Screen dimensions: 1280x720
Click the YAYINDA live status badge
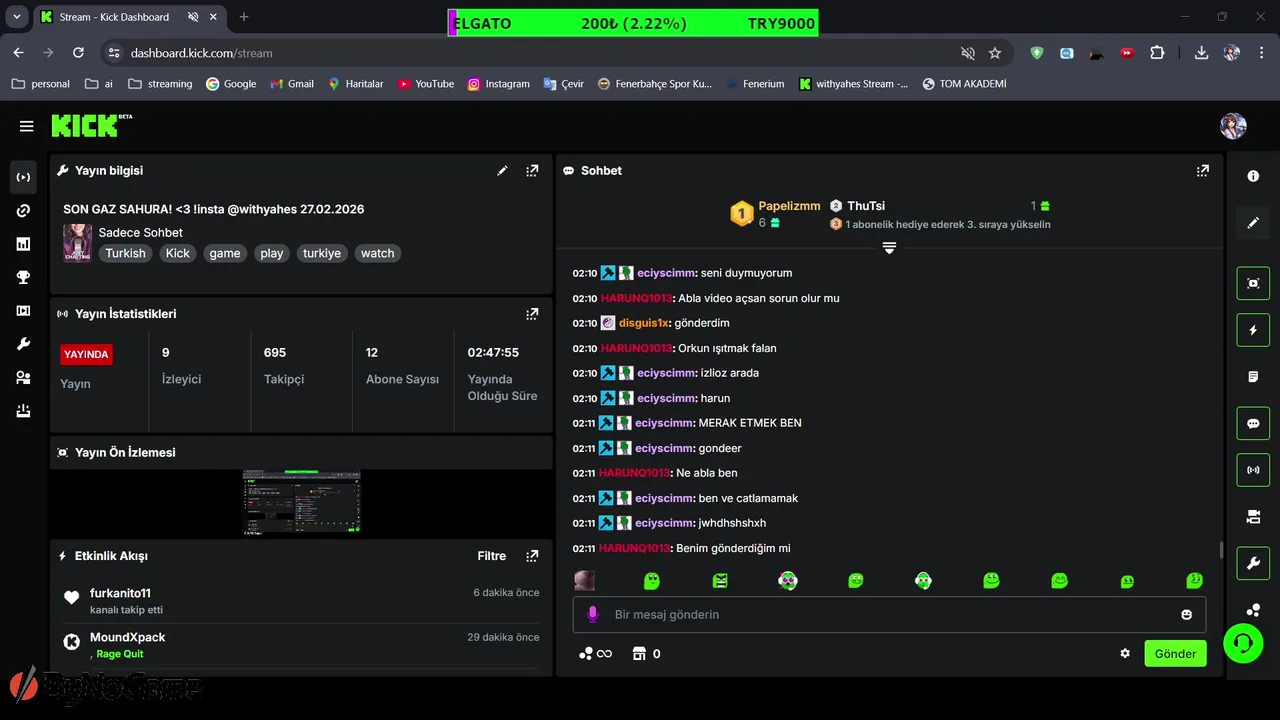tap(87, 354)
